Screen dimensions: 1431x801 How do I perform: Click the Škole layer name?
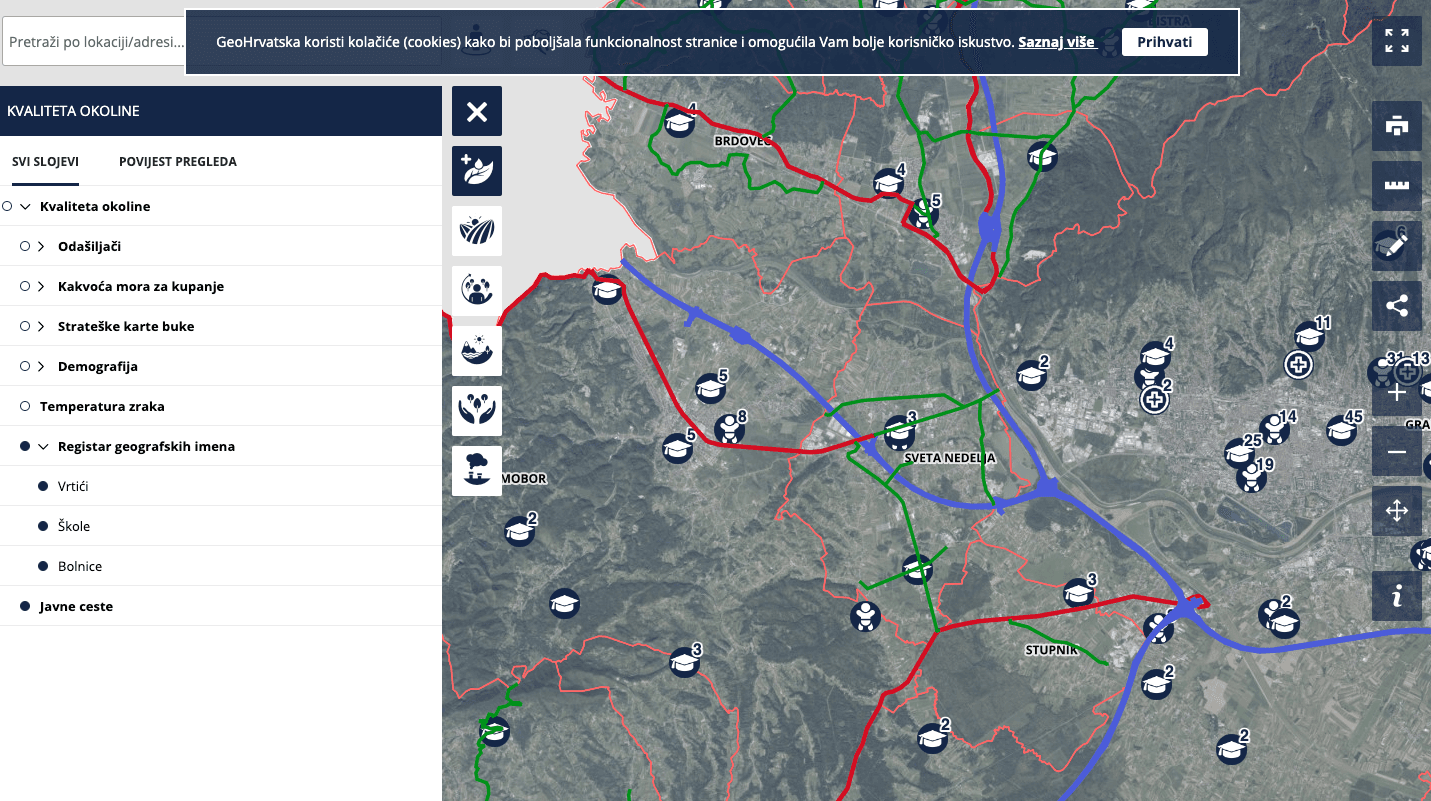click(x=74, y=526)
